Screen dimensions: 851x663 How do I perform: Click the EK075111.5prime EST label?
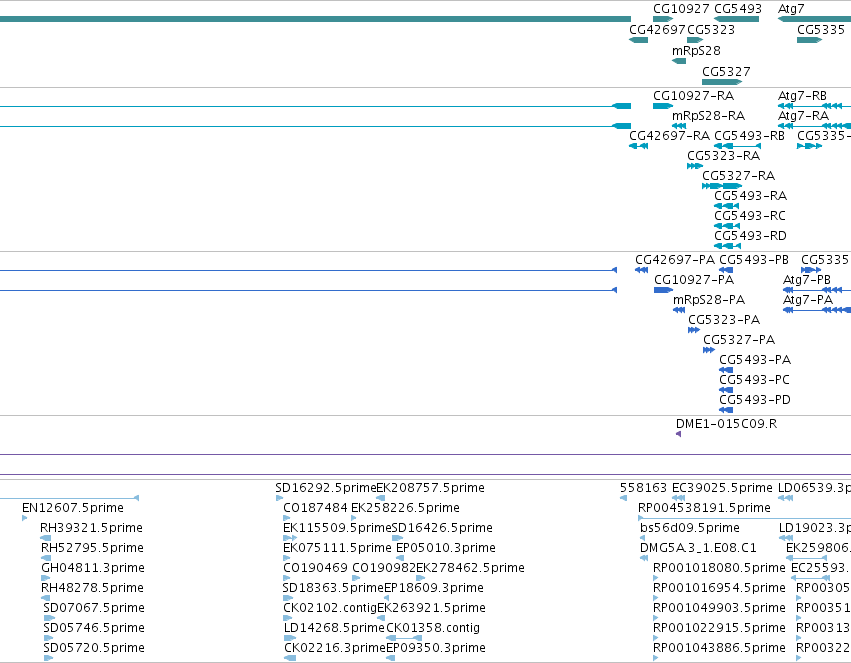[x=337, y=549]
